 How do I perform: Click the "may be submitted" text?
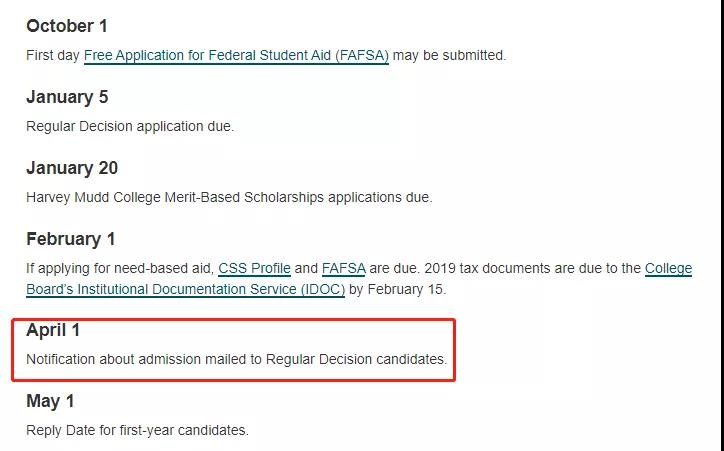tap(449, 55)
